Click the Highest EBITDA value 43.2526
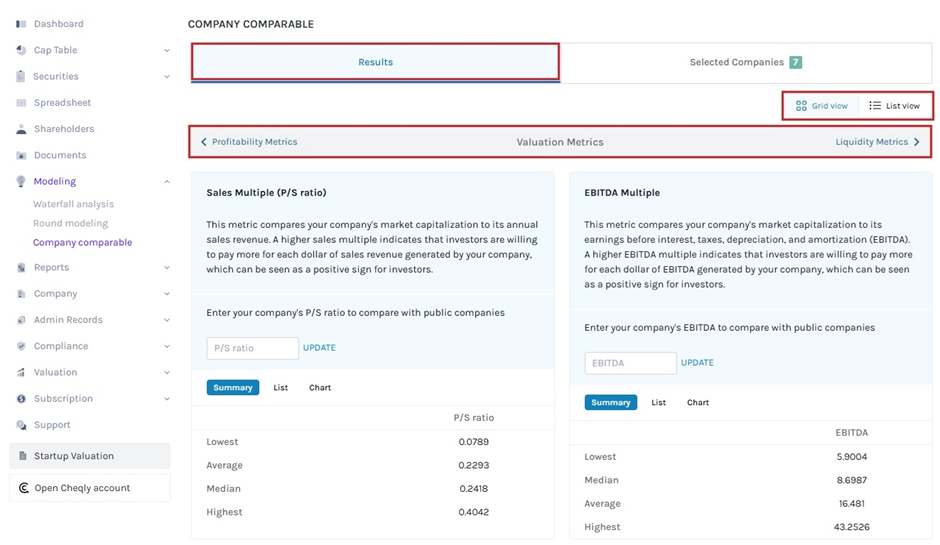Screen dimensions: 940x545 tap(851, 527)
